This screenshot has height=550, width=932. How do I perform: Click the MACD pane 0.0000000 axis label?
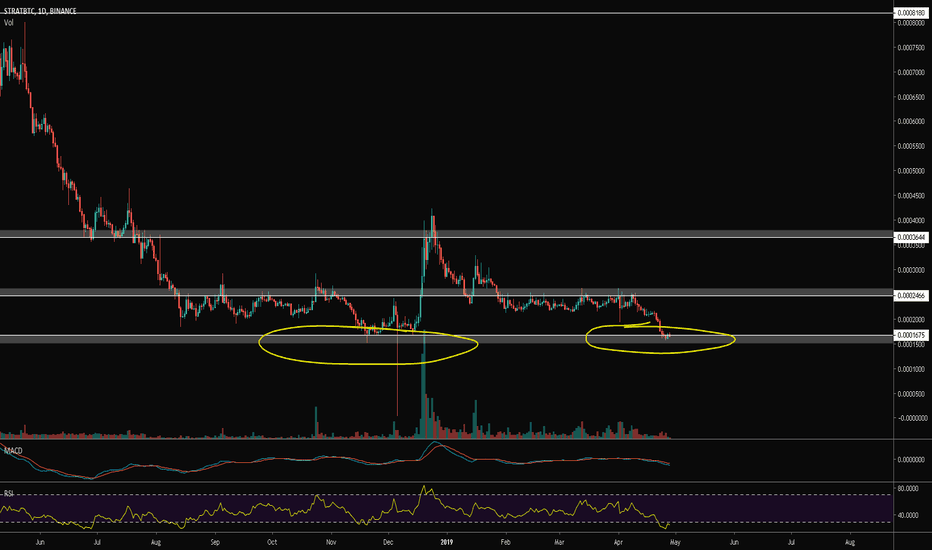[x=911, y=460]
